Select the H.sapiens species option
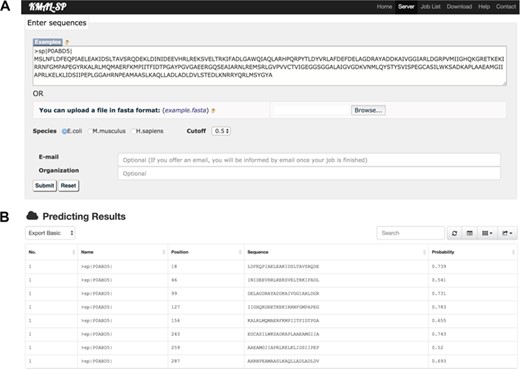 click(133, 131)
